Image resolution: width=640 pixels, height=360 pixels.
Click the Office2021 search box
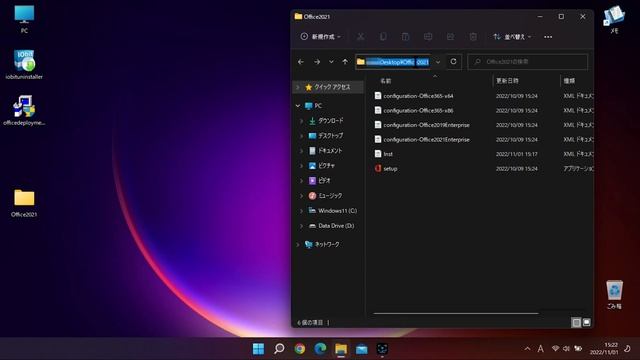(527, 62)
